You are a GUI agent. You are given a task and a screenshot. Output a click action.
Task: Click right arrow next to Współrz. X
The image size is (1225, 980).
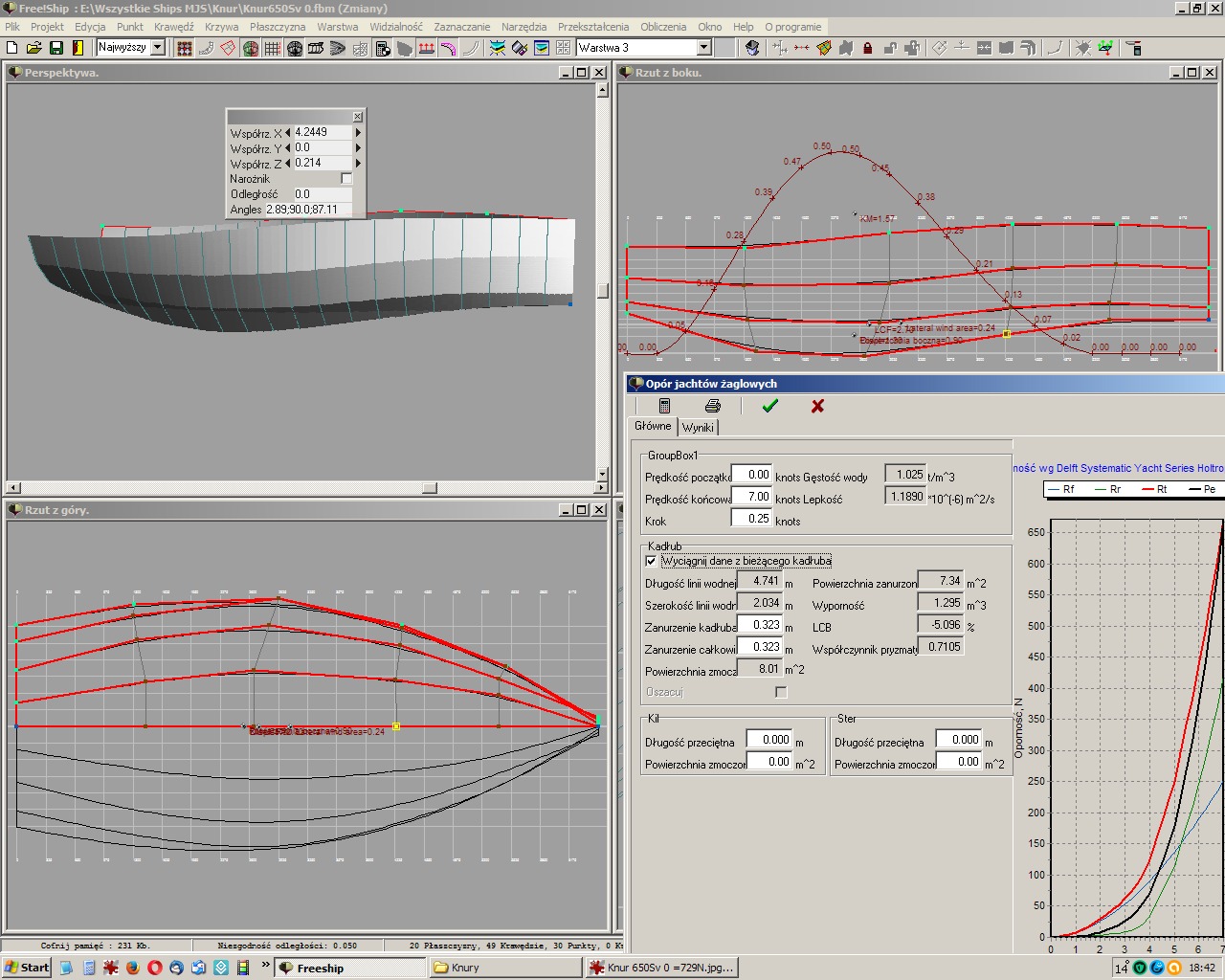click(359, 133)
